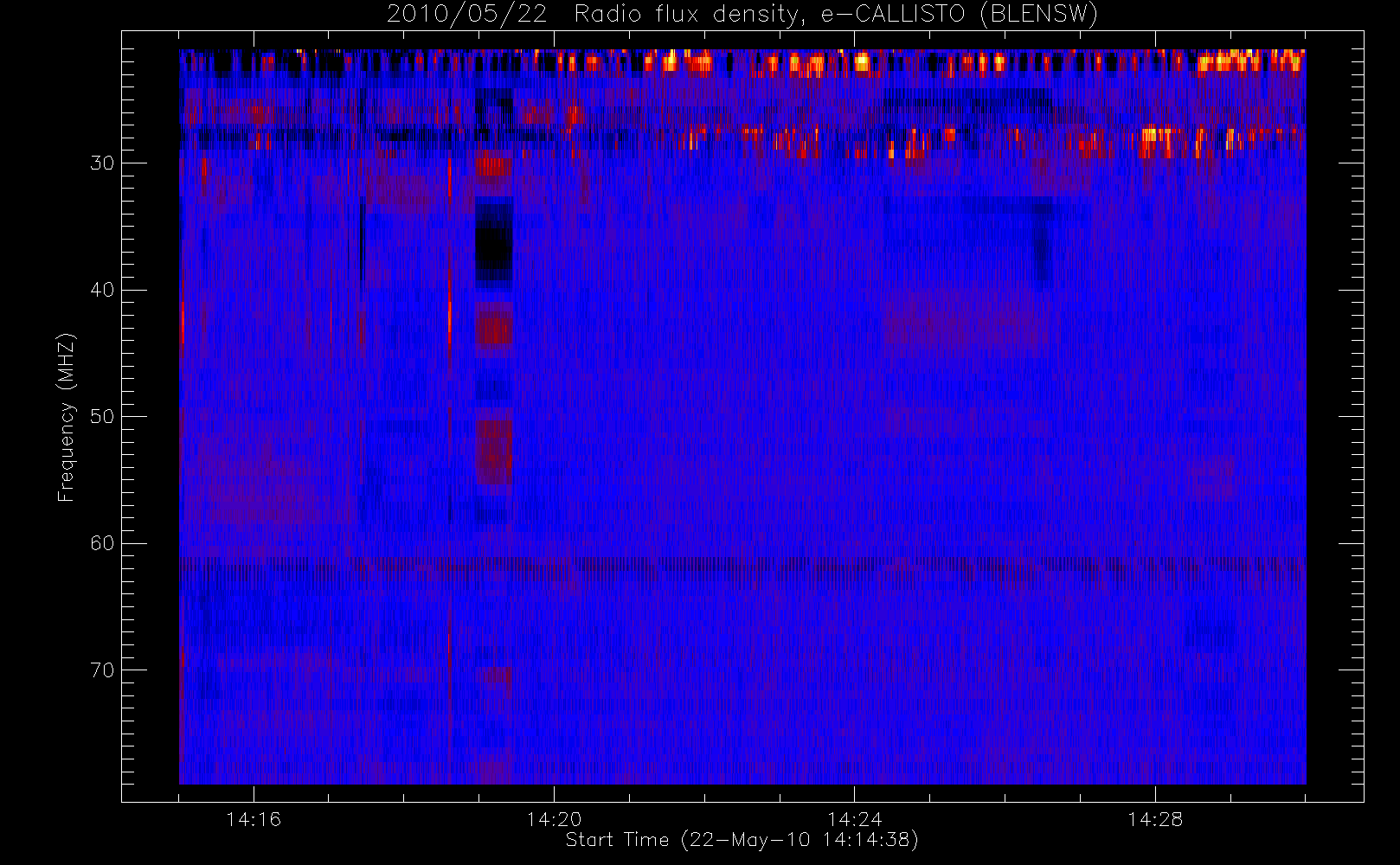Click the 50 frequency tick label
Image resolution: width=1400 pixels, height=865 pixels.
point(102,417)
